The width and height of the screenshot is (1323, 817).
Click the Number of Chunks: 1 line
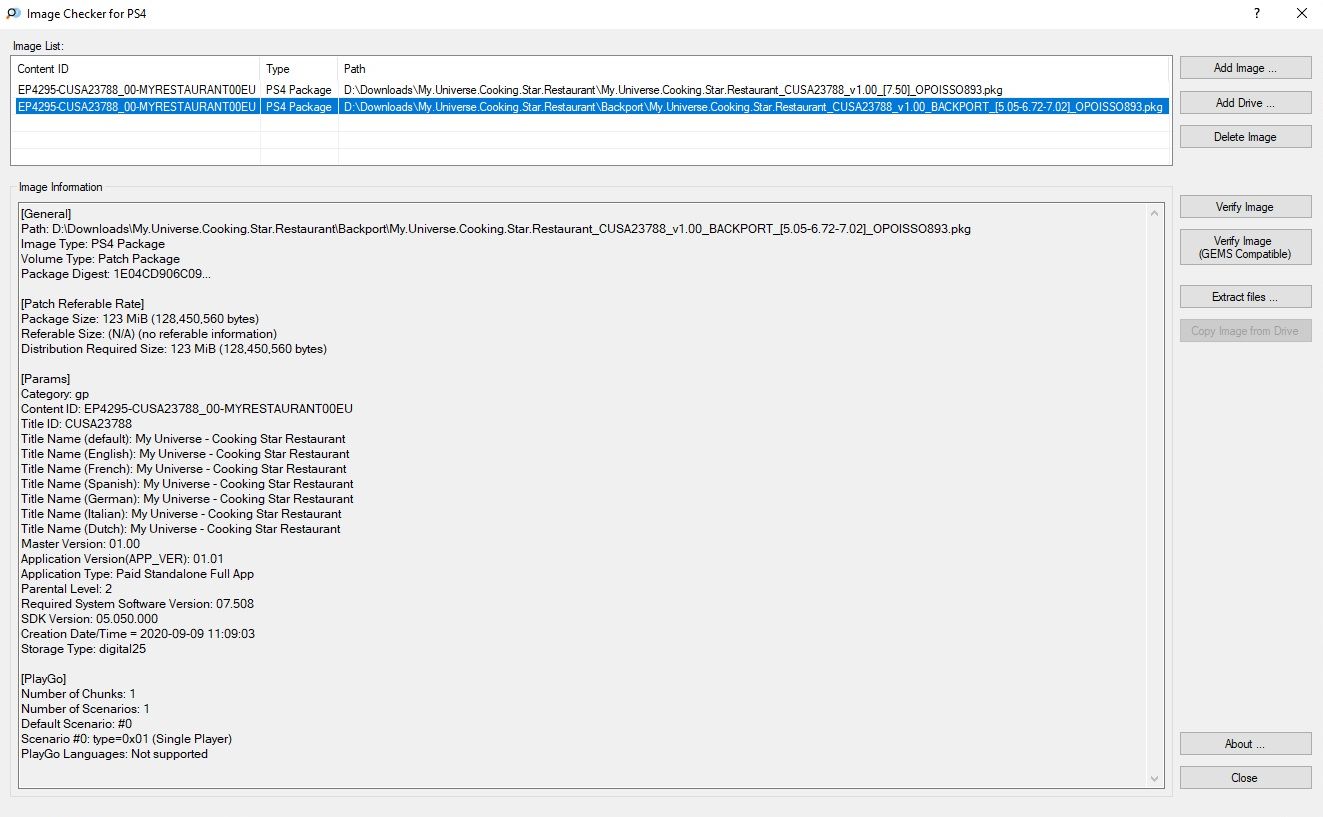[x=79, y=694]
